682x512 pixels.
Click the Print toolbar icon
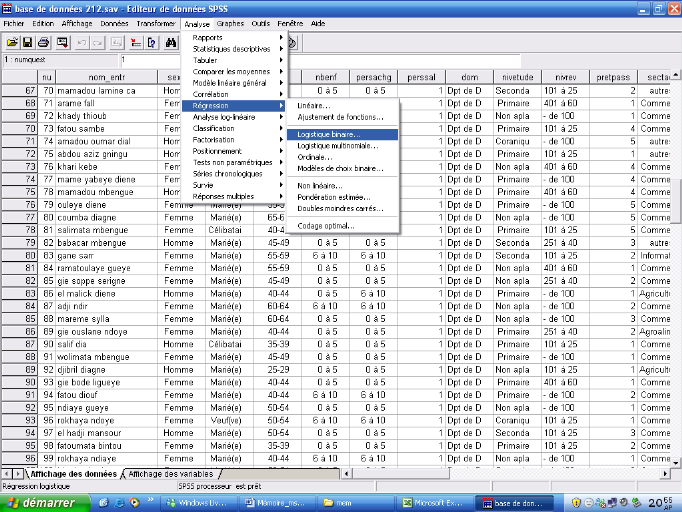pos(44,42)
